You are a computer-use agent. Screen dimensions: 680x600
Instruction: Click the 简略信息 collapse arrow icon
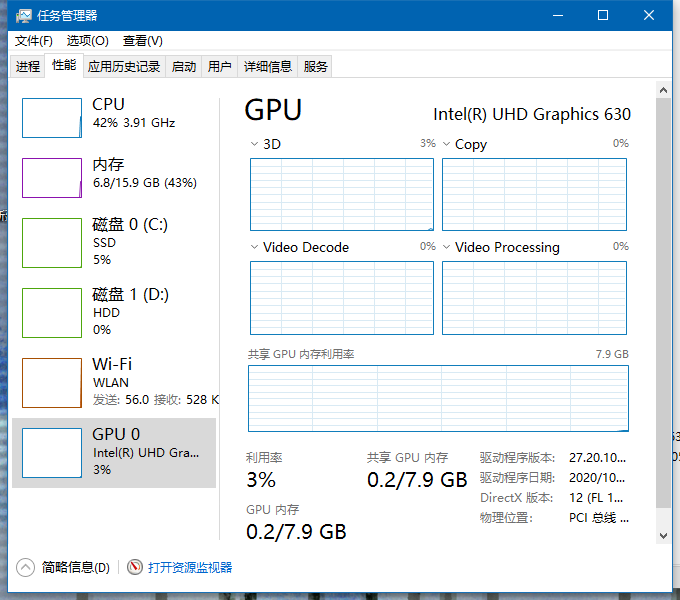(26, 567)
